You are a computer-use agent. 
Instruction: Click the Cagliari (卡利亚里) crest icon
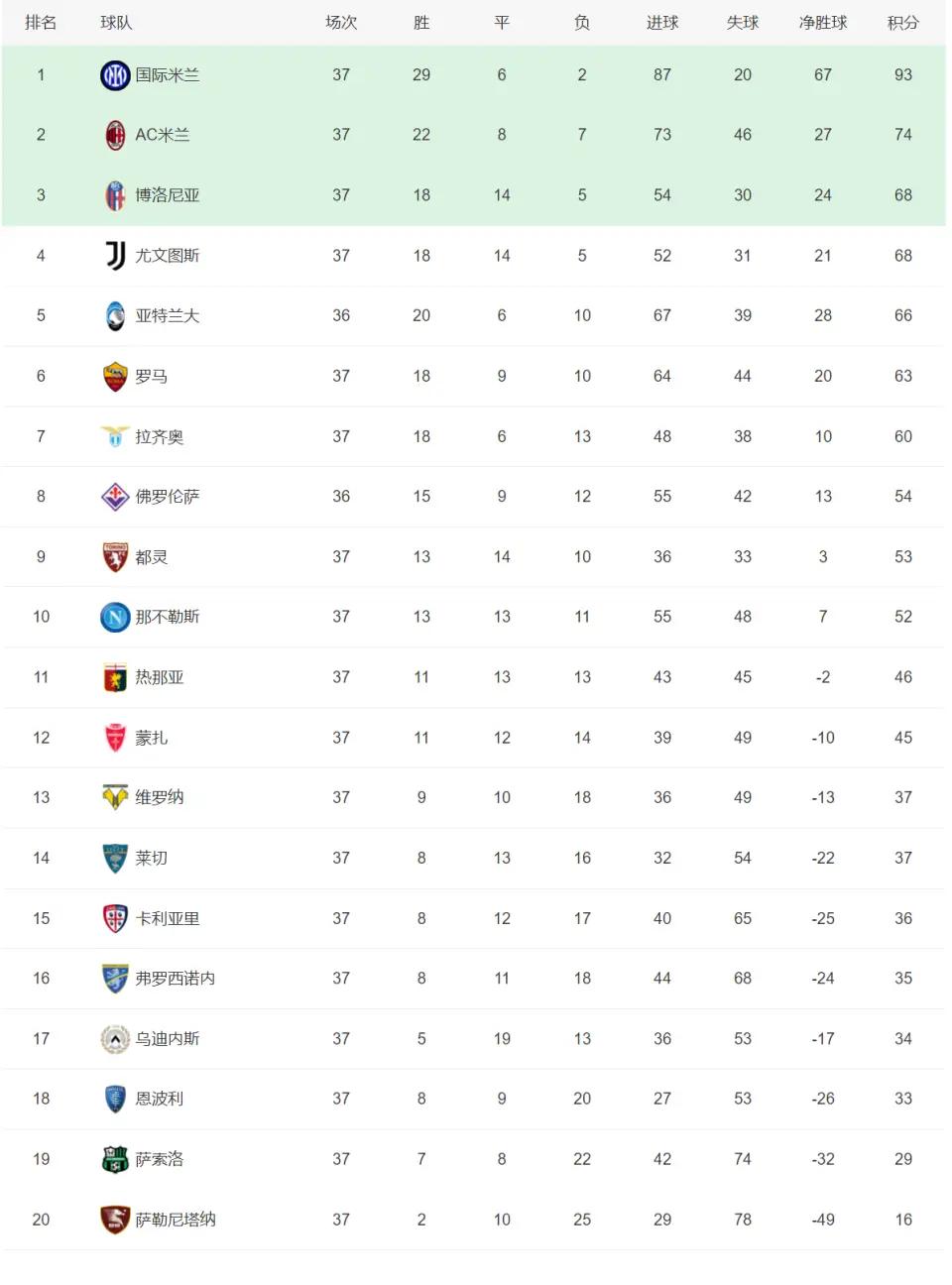[115, 918]
